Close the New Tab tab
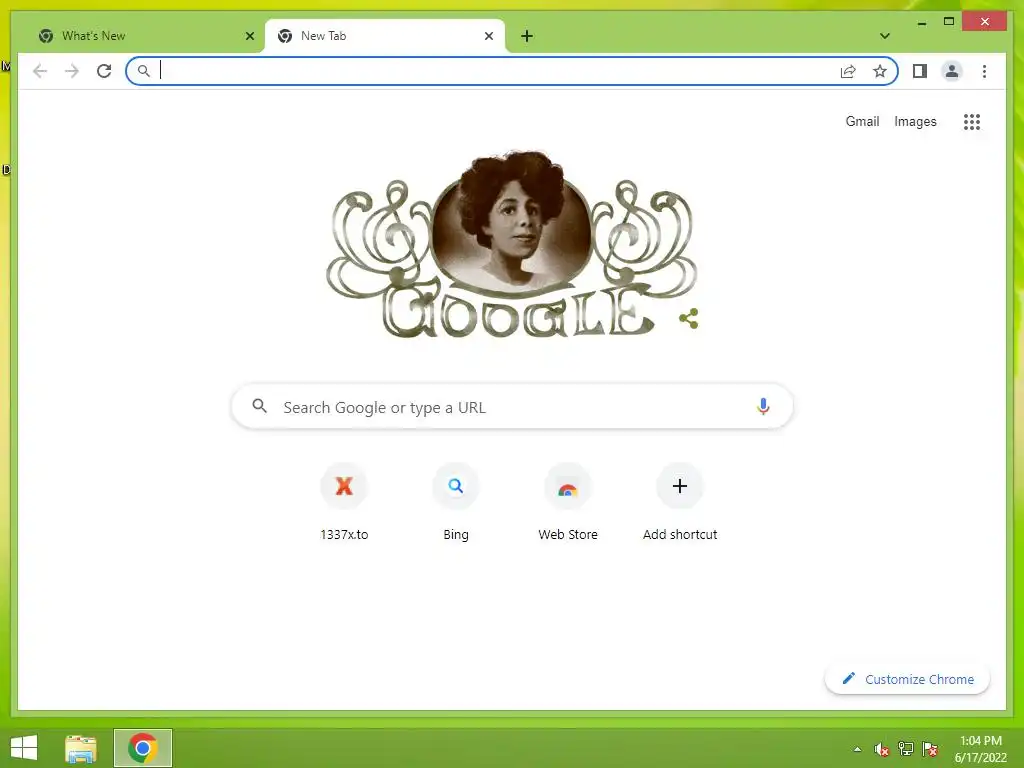The image size is (1024, 768). (488, 36)
